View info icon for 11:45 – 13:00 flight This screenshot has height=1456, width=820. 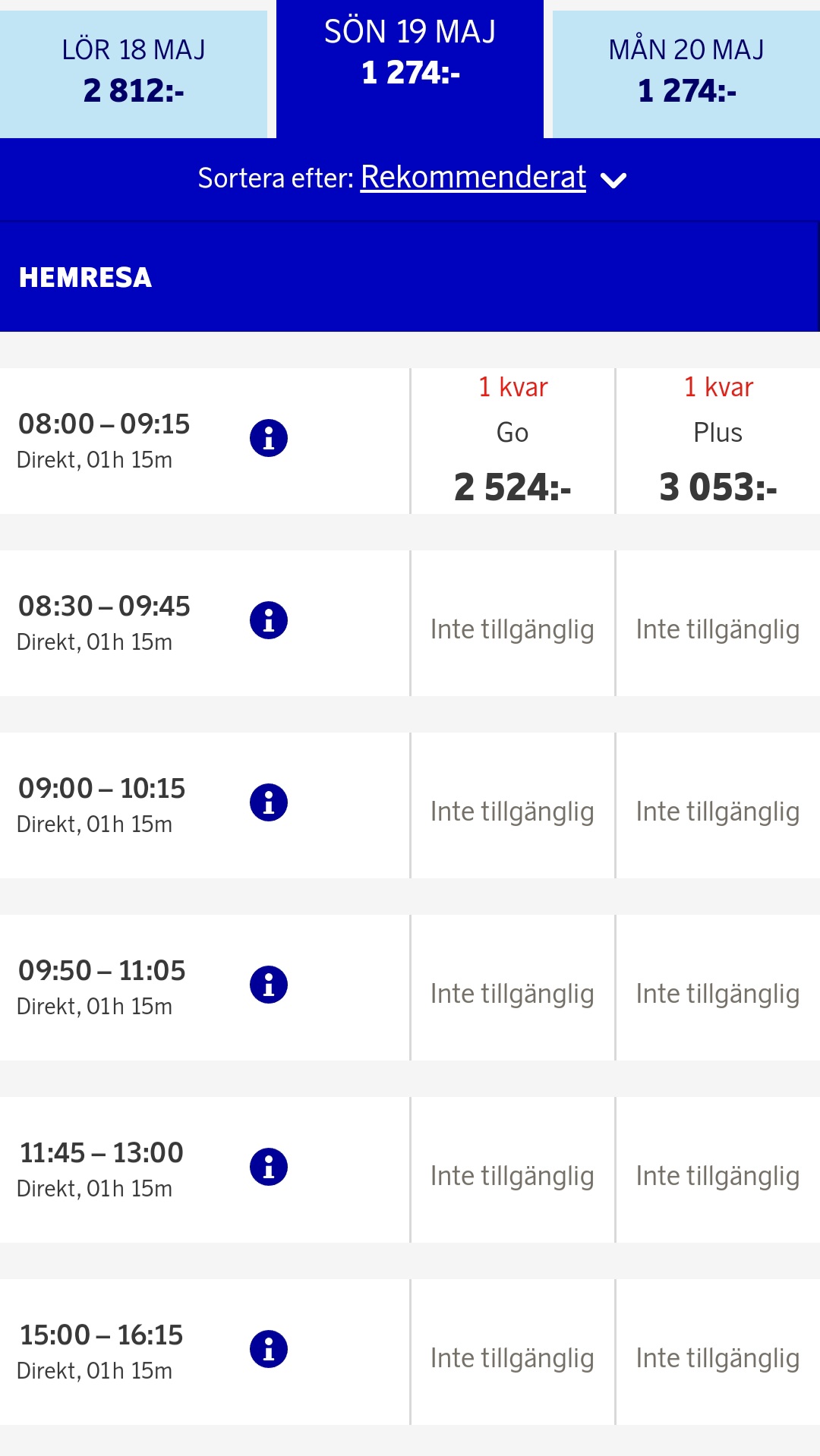(x=269, y=1167)
